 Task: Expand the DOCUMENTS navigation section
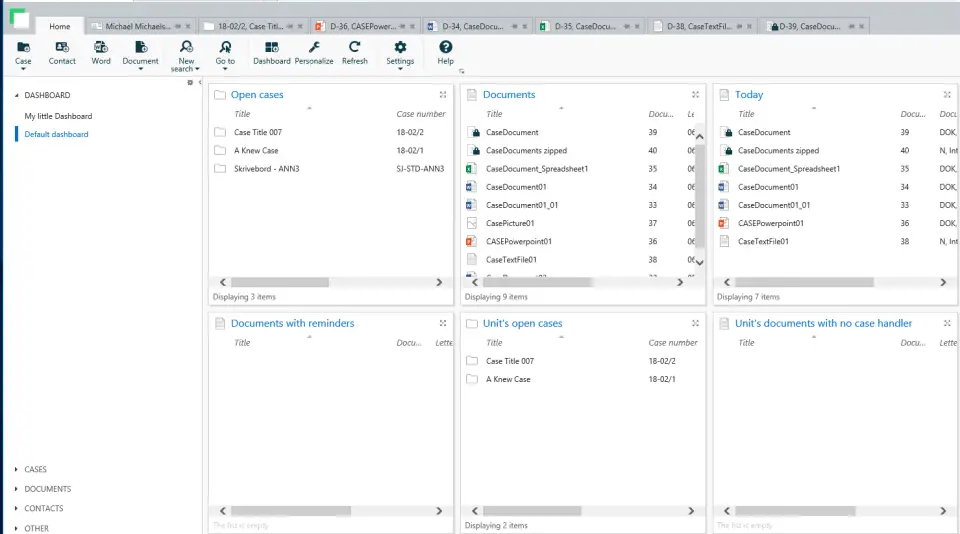coord(16,489)
